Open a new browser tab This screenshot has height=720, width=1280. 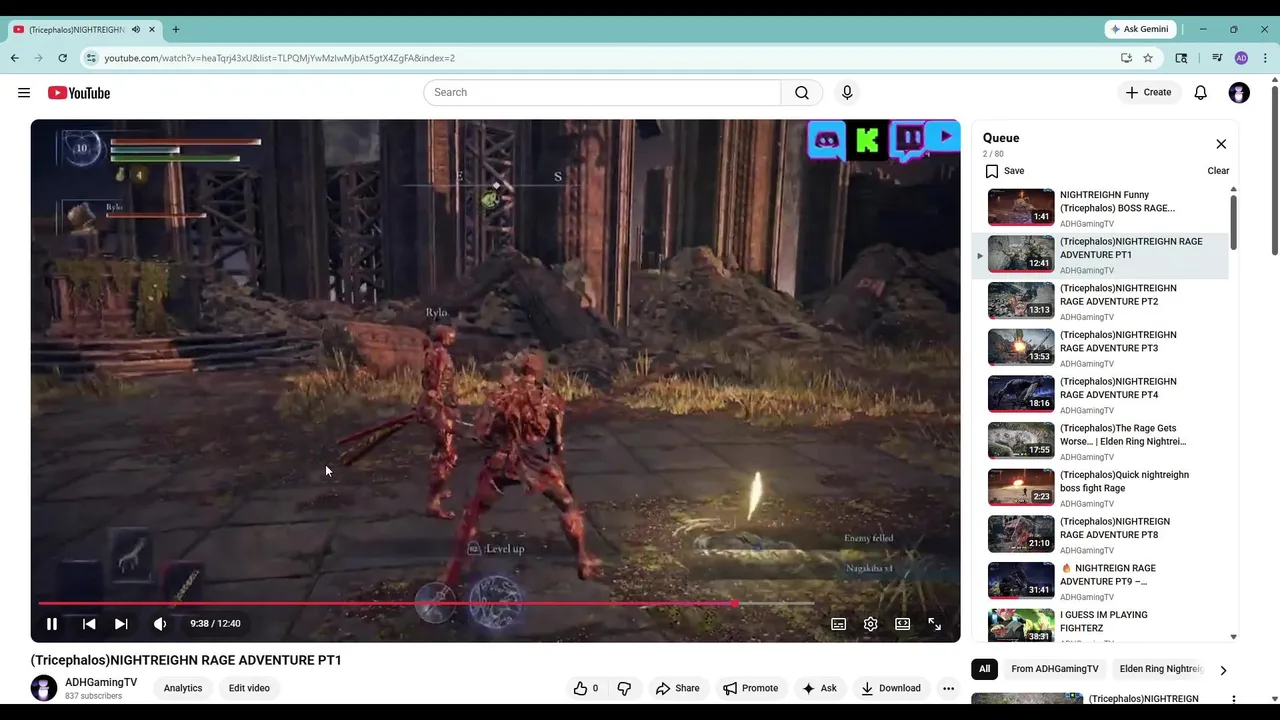pos(176,29)
